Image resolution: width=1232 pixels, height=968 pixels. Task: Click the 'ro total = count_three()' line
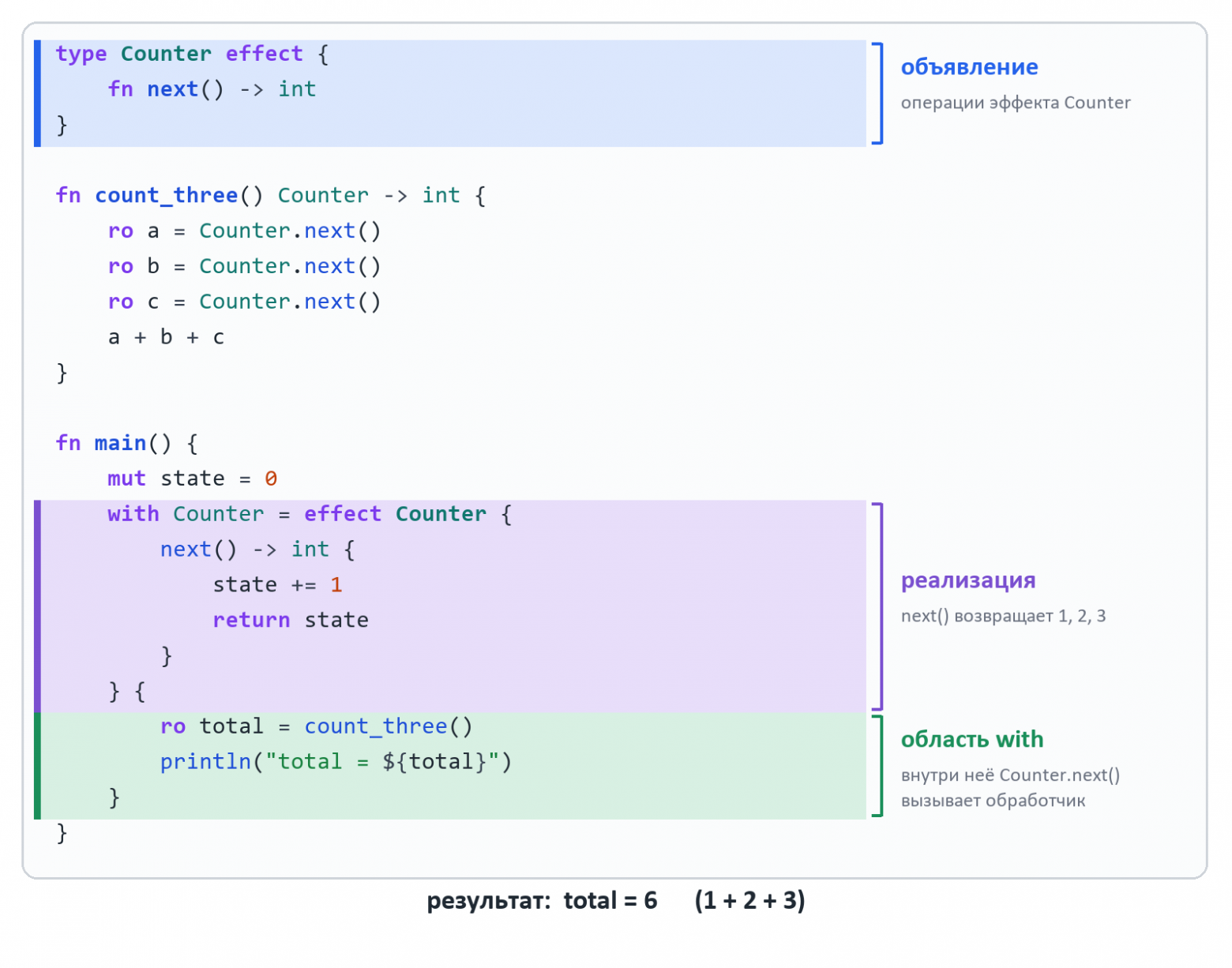pos(316,726)
